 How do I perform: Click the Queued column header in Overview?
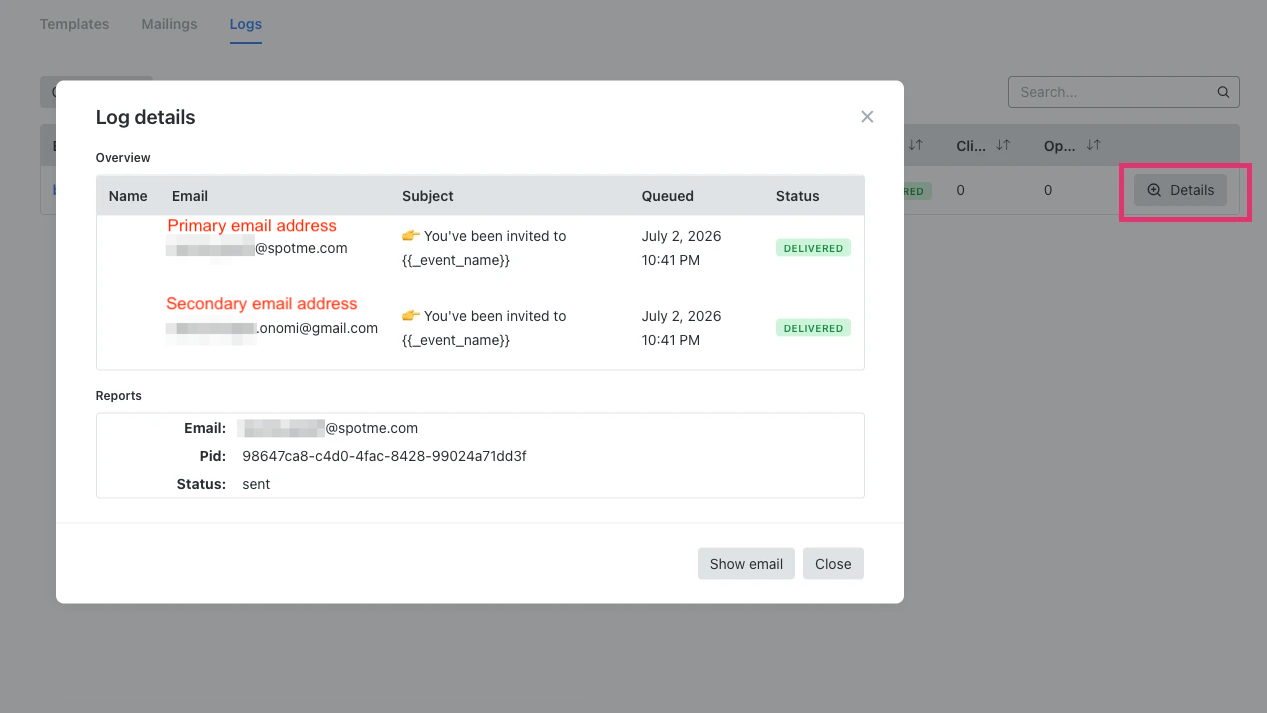[x=668, y=196]
